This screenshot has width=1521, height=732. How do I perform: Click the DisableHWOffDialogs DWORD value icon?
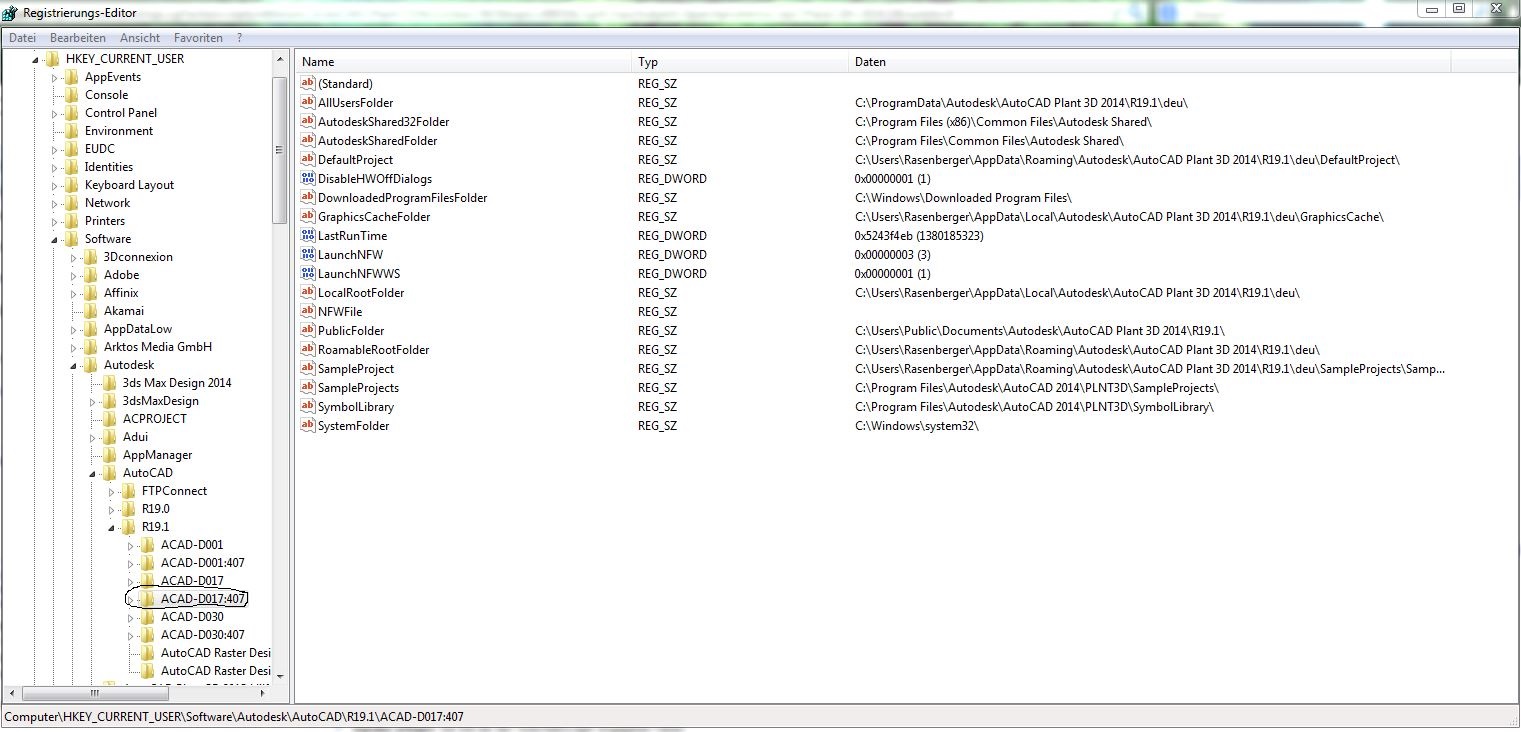[x=308, y=179]
